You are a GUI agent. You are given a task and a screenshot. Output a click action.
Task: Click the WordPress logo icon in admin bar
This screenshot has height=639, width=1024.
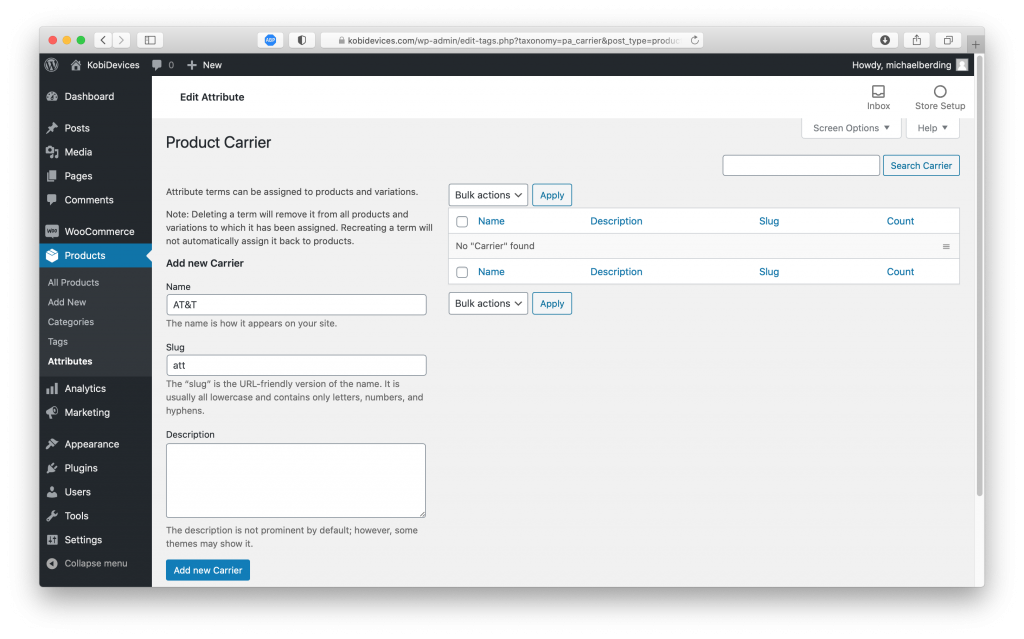(x=52, y=65)
